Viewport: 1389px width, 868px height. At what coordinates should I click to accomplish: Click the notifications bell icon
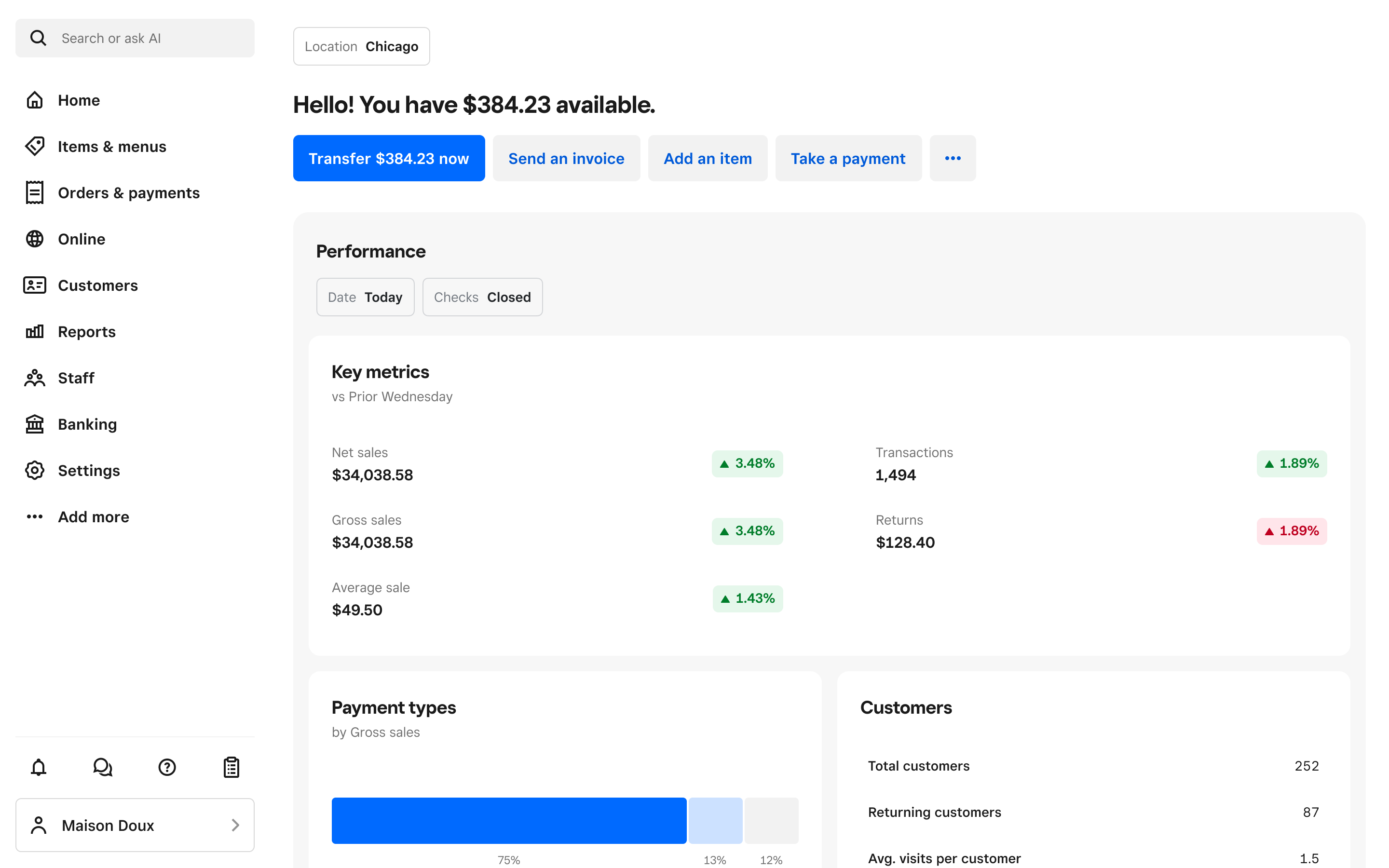38,767
